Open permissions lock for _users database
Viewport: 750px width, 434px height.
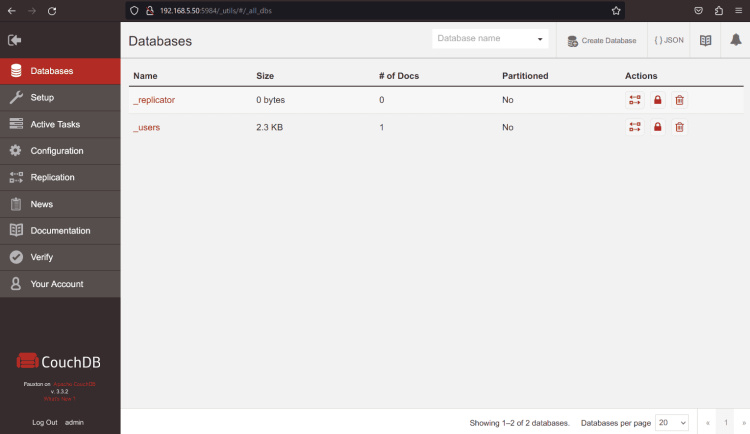(657, 127)
